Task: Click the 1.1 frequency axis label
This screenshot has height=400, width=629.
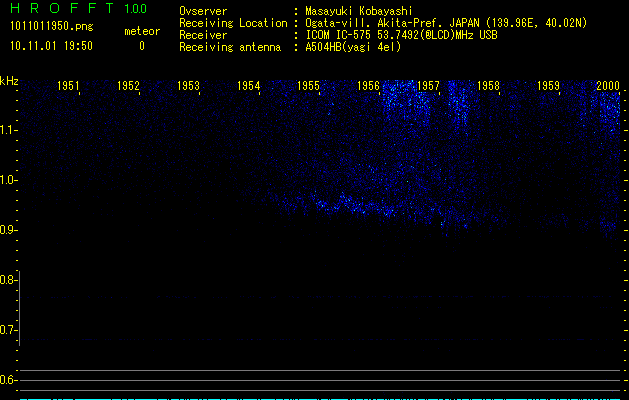Action: pos(7,130)
